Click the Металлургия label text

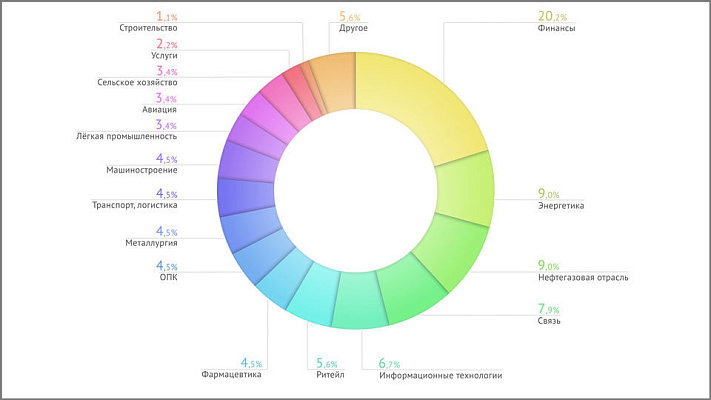point(151,242)
